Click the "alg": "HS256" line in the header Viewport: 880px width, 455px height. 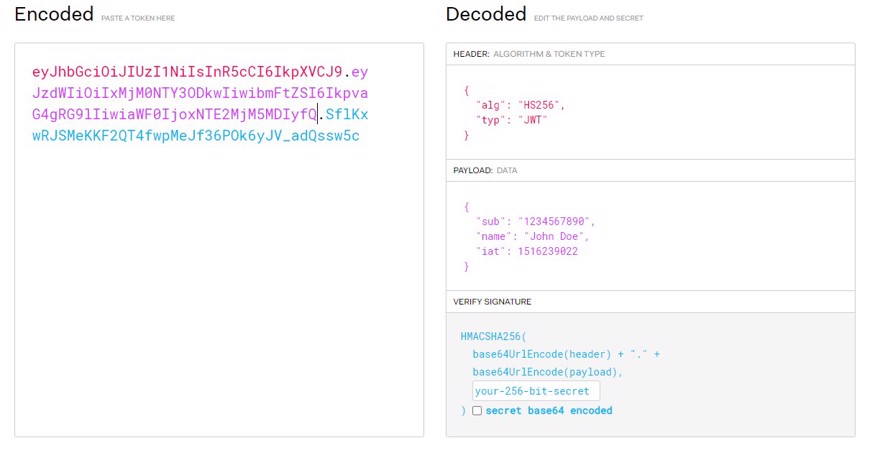click(x=520, y=105)
